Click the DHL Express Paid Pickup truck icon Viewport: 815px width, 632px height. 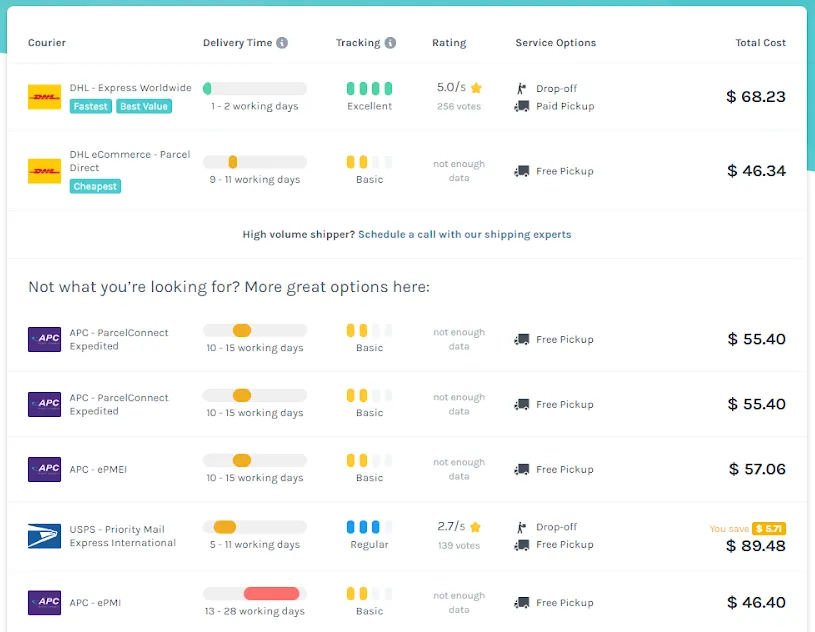click(x=521, y=106)
